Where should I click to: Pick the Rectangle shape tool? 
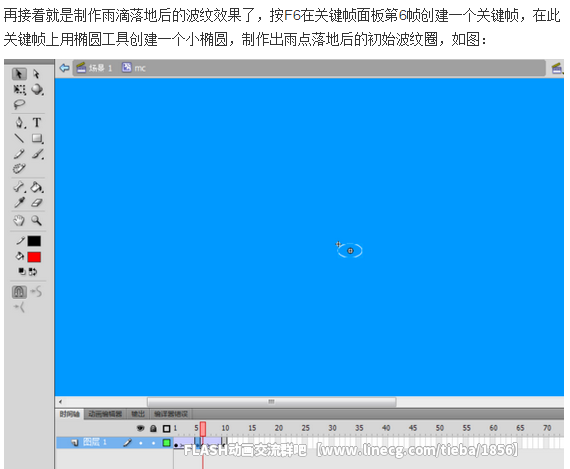(37, 139)
